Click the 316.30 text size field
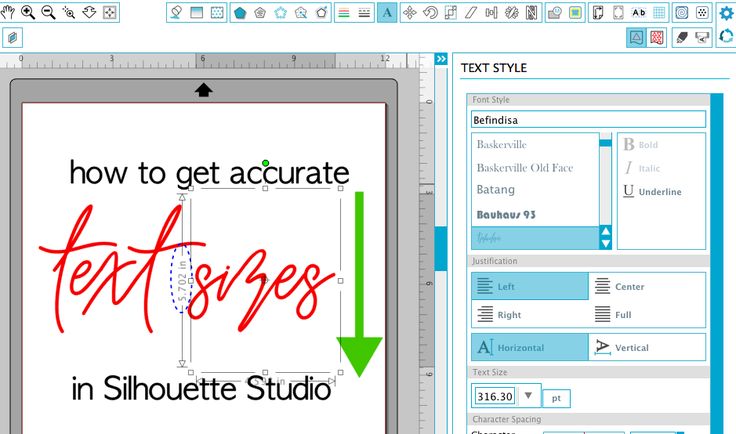This screenshot has height=434, width=736. point(495,396)
